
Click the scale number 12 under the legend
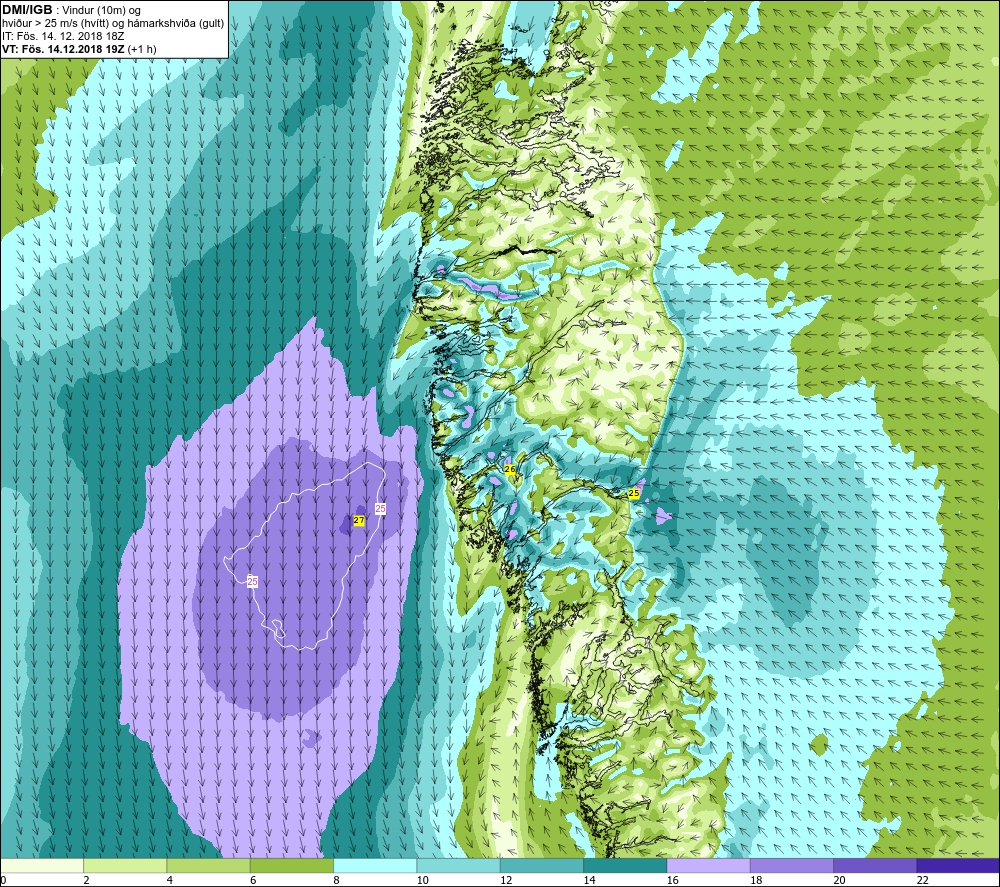point(506,880)
